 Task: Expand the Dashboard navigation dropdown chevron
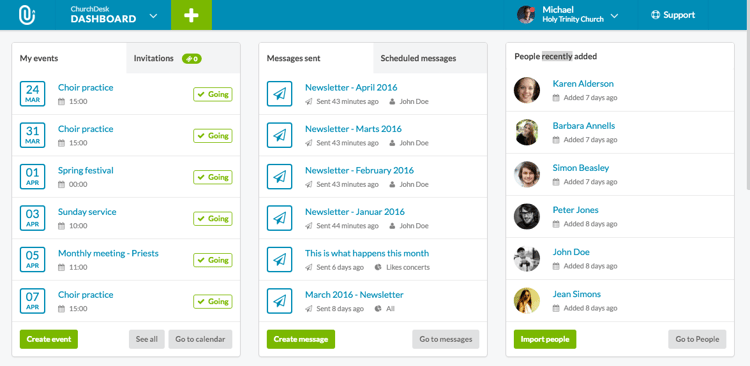point(153,15)
